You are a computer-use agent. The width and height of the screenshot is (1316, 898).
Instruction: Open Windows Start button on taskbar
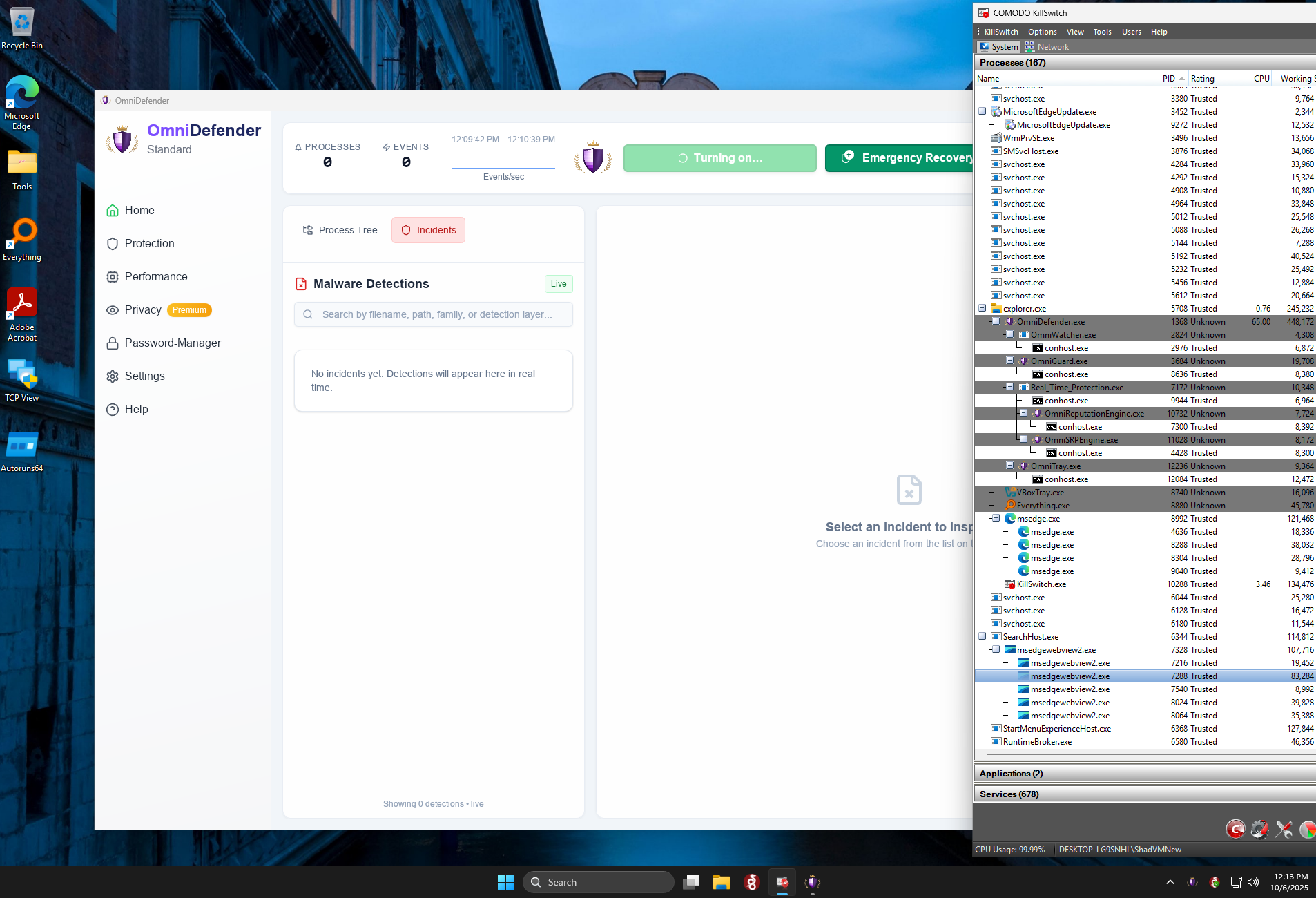pyautogui.click(x=505, y=882)
